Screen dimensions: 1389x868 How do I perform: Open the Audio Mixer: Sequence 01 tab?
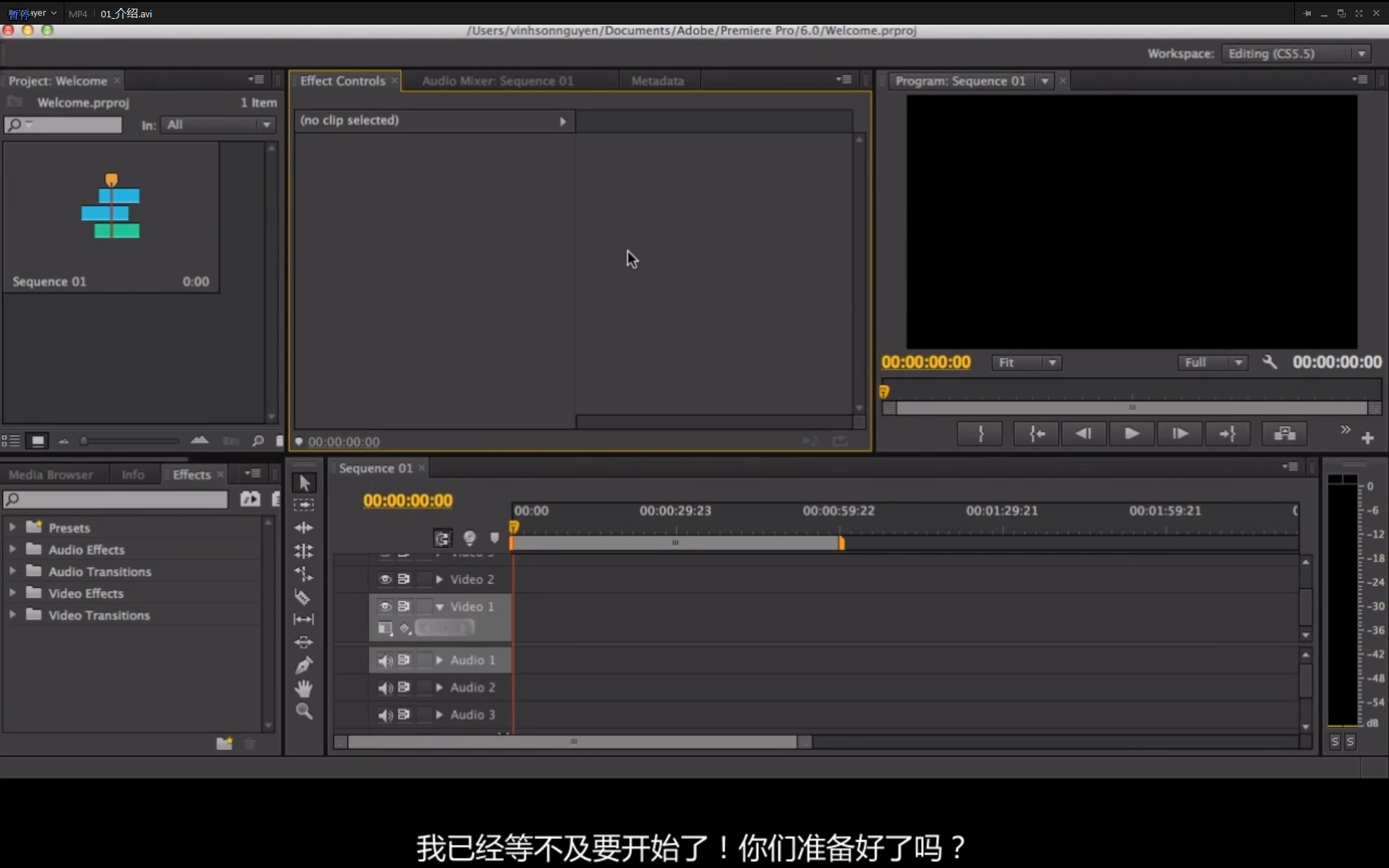[498, 81]
